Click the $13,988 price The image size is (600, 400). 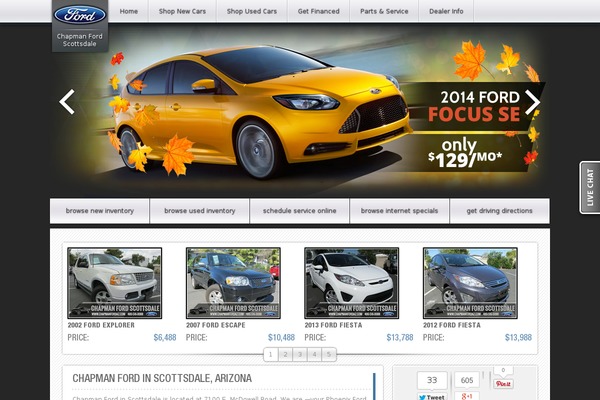click(x=518, y=338)
